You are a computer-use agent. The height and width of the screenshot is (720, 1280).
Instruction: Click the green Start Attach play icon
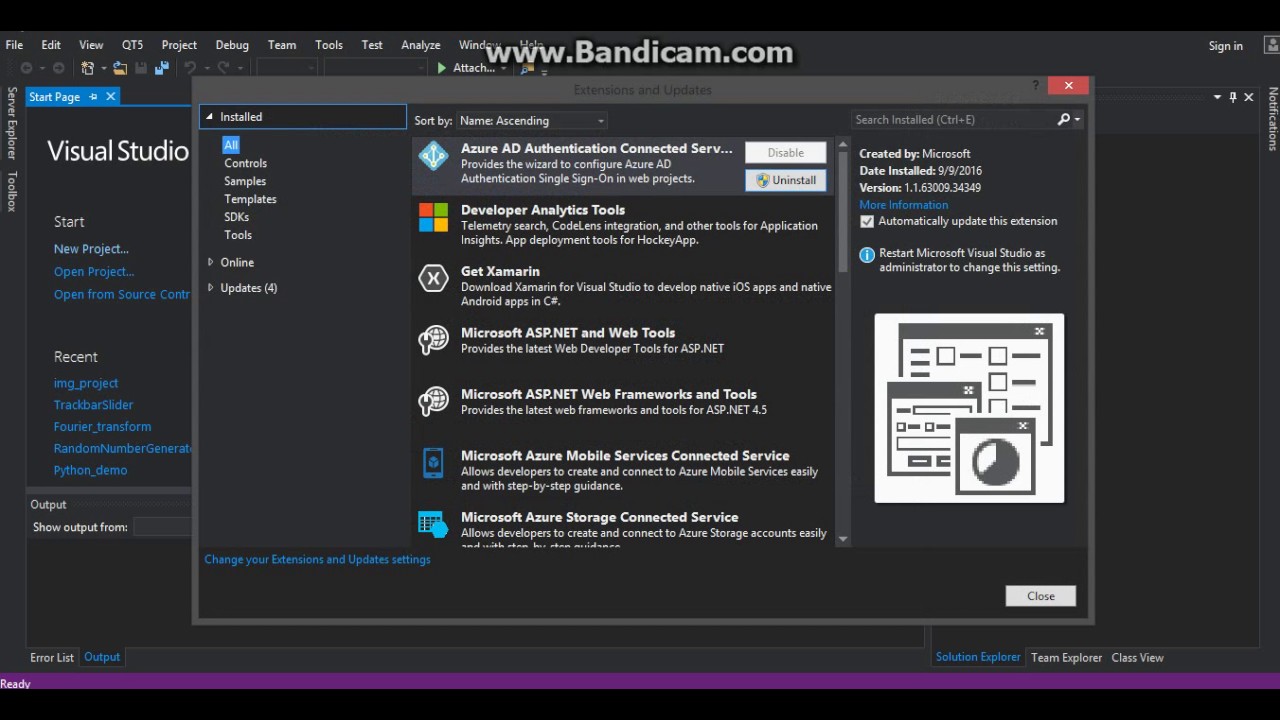click(x=442, y=68)
